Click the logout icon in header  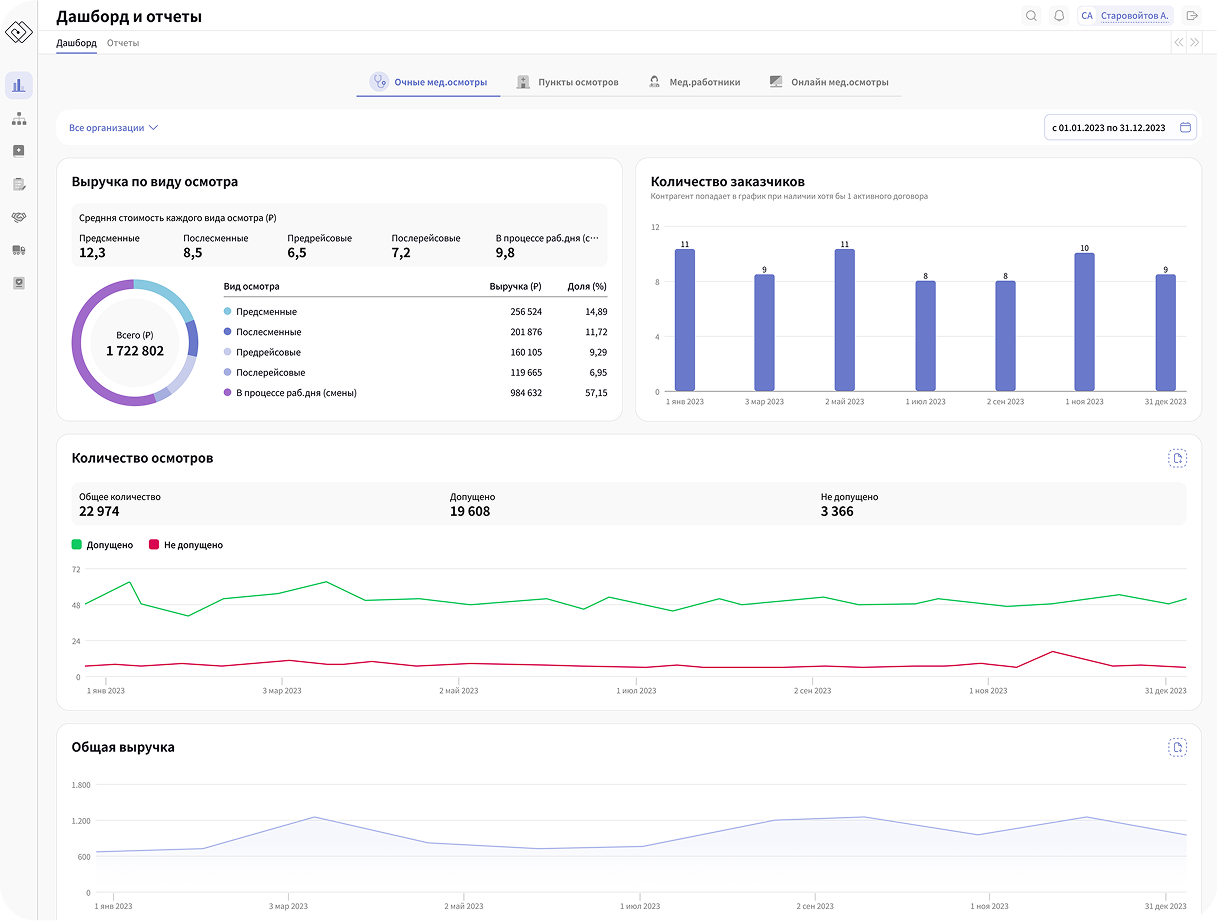coord(1192,16)
